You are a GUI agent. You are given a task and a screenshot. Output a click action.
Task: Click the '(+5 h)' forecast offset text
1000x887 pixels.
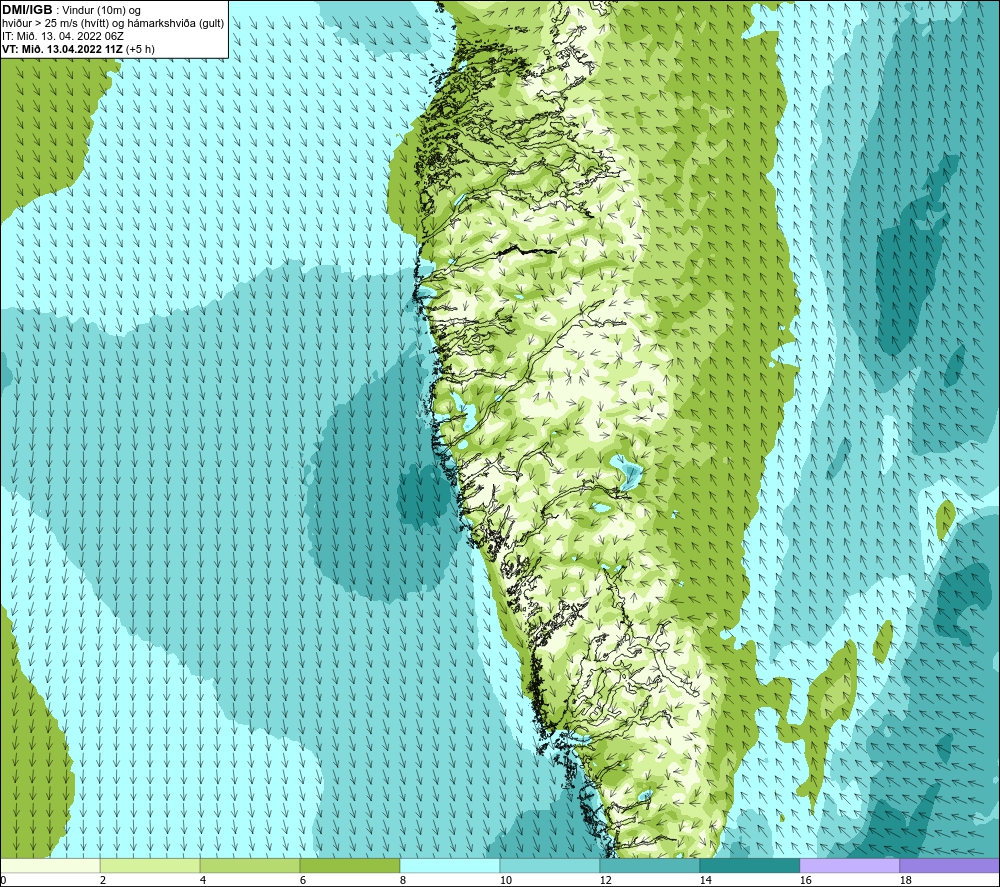coord(140,49)
